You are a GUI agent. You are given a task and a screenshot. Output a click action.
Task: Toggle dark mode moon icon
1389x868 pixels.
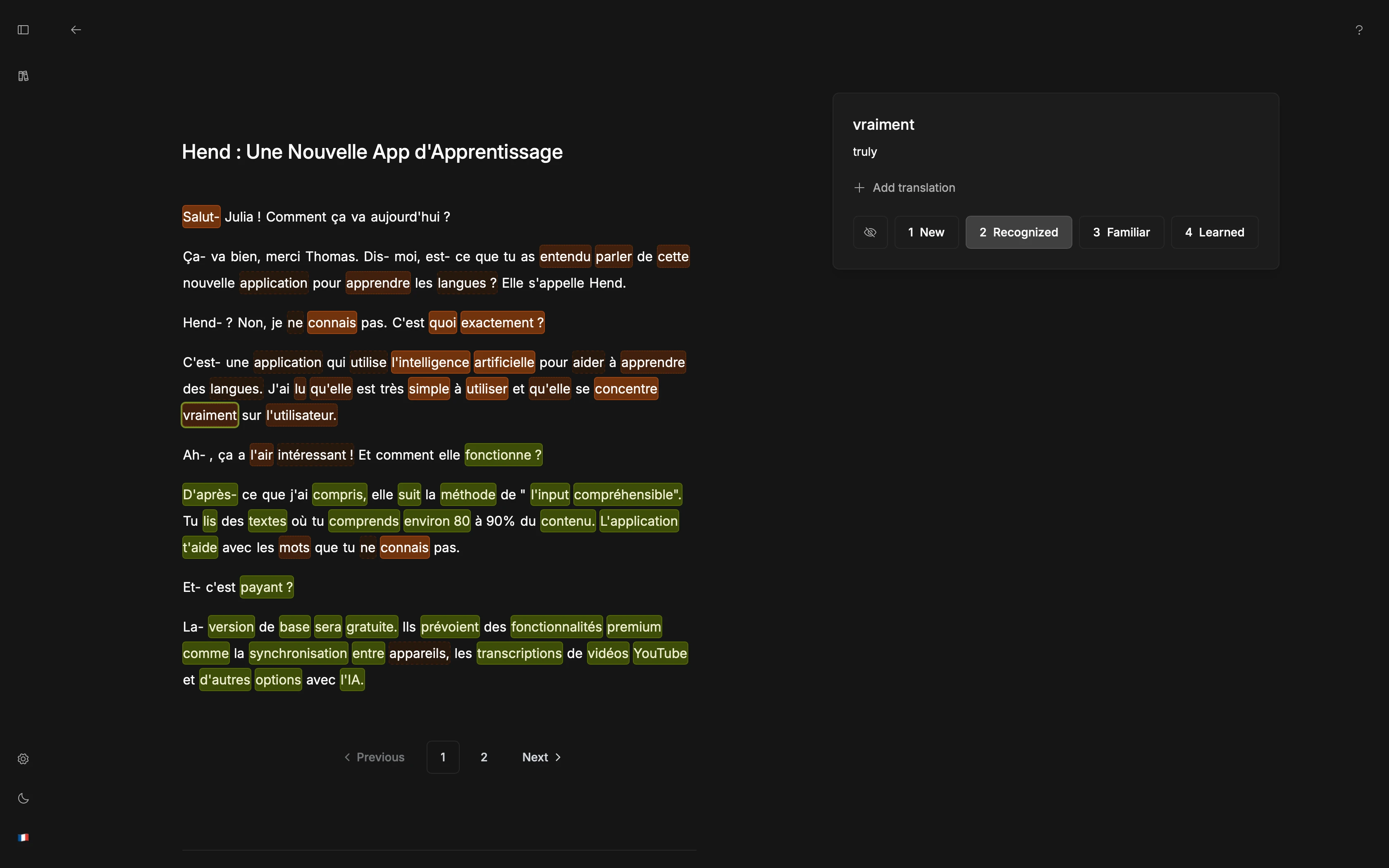[23, 799]
